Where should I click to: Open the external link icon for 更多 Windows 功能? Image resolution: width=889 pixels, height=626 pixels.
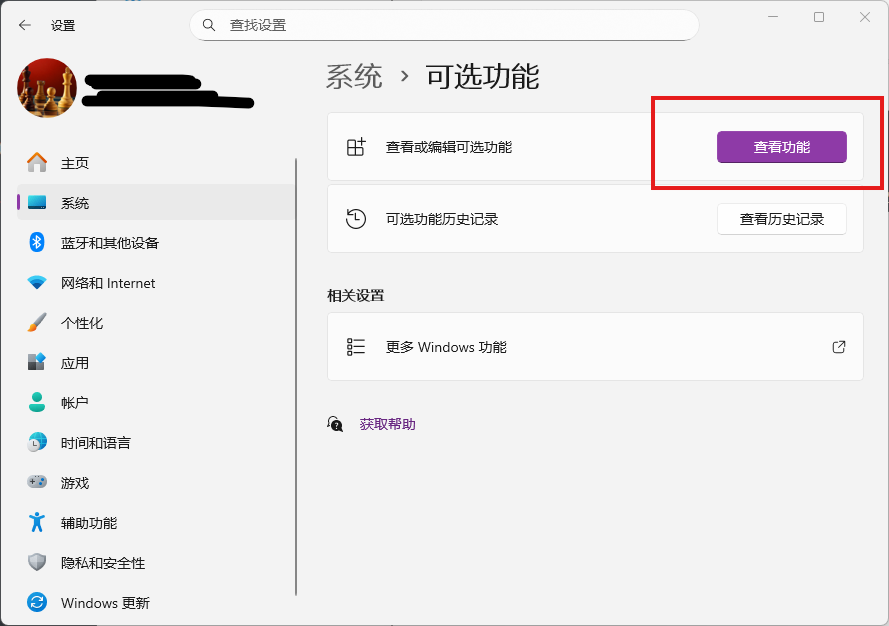point(839,347)
